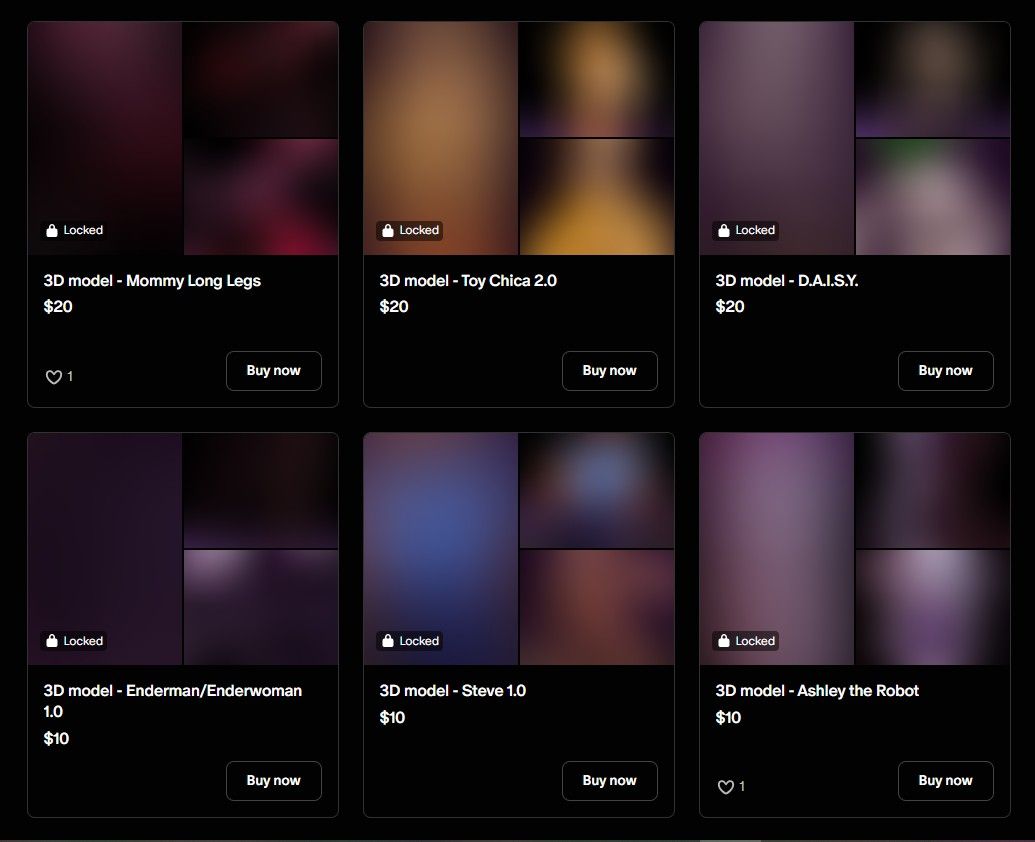Click the $10 price under Ashley the Robot
The width and height of the screenshot is (1035, 842).
tap(728, 718)
